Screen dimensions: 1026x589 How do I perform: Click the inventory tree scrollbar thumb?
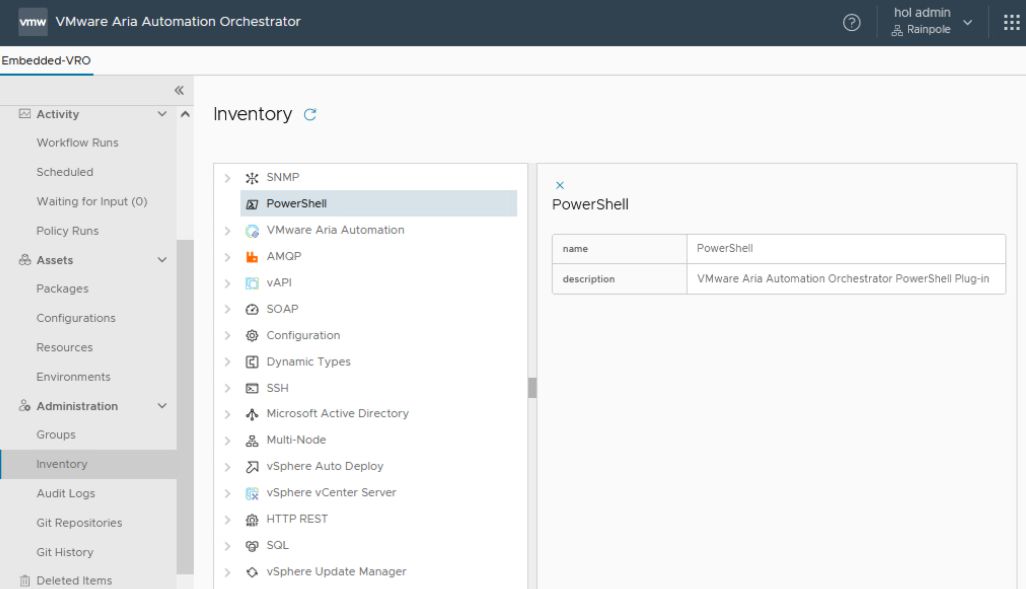pyautogui.click(x=532, y=387)
